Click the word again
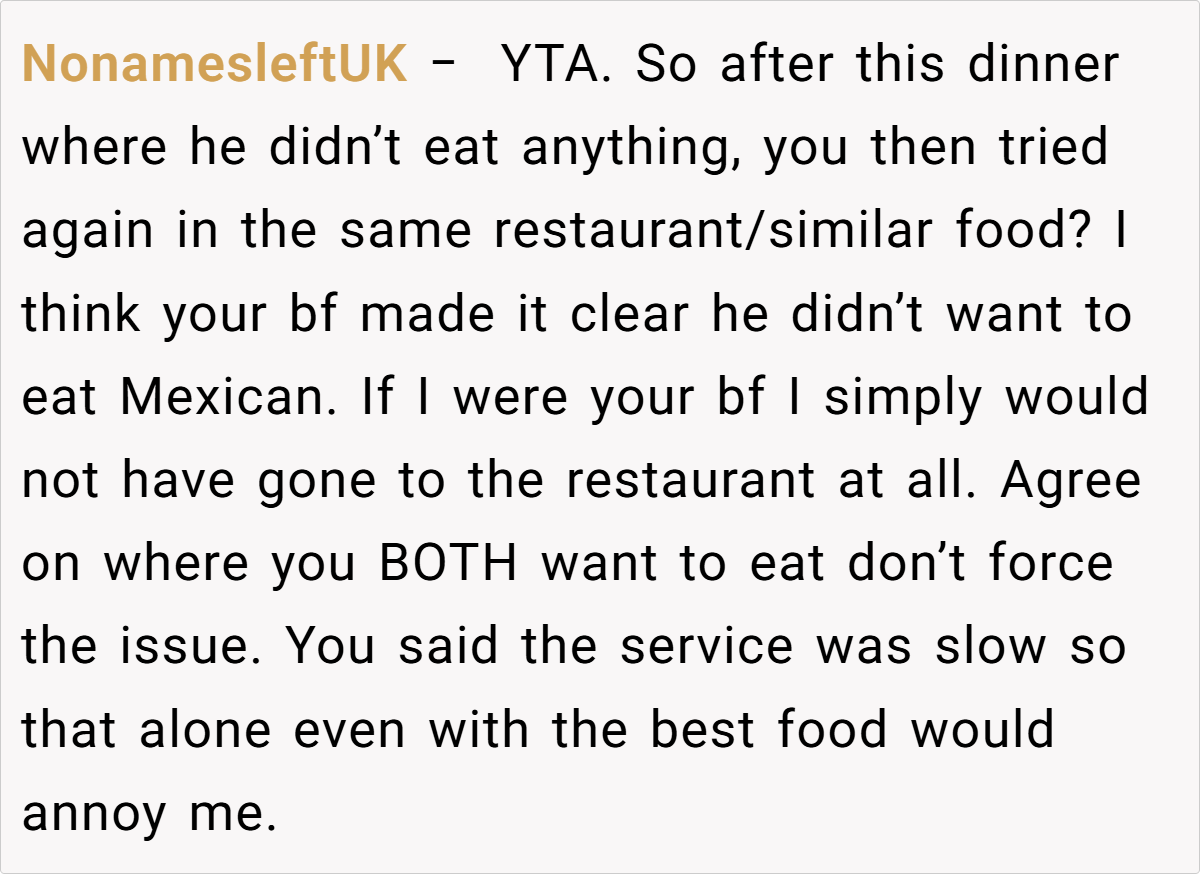 click(x=88, y=232)
